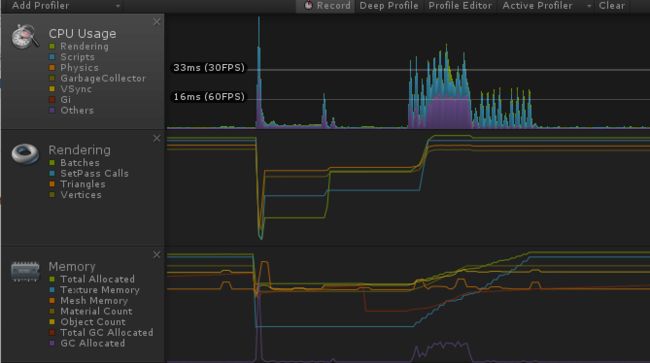The height and width of the screenshot is (363, 650).
Task: Toggle the Scripts color swatch
Action: (52, 57)
